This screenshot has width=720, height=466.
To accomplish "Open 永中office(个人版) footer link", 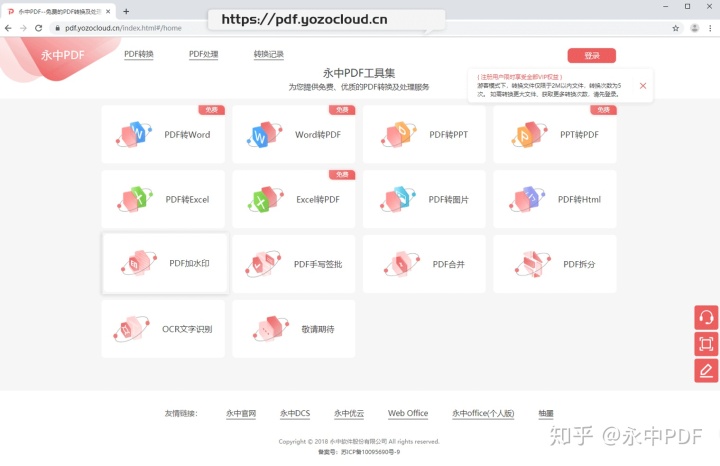I will click(483, 413).
